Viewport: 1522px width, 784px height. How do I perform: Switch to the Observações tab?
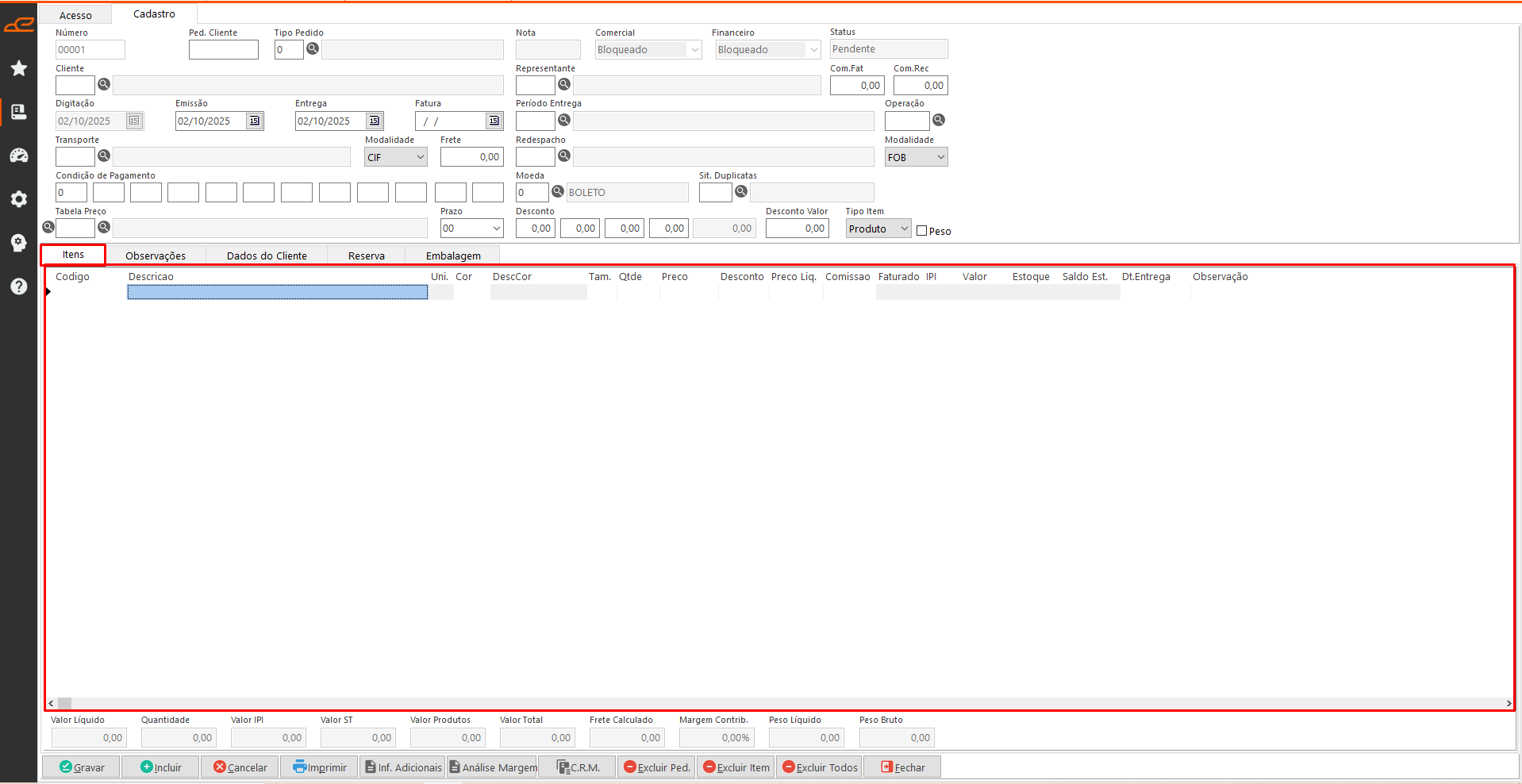click(156, 256)
